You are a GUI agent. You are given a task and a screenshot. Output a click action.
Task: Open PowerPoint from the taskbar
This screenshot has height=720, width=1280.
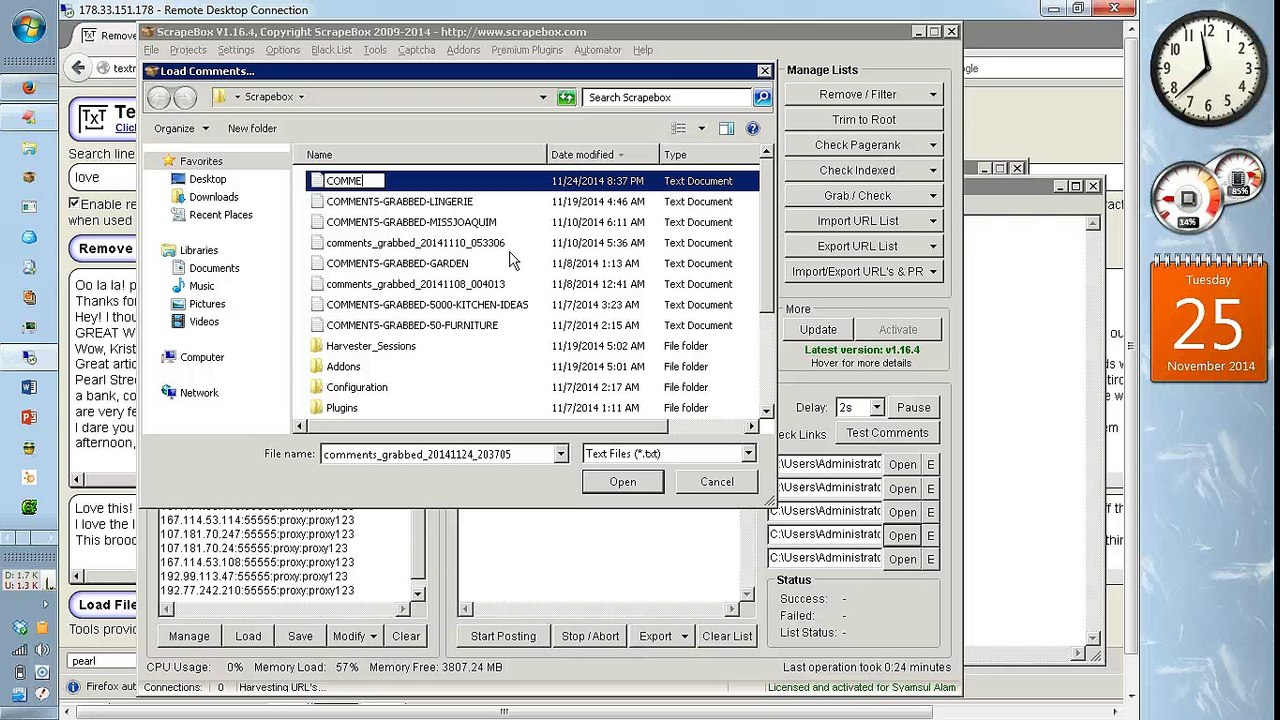click(28, 417)
